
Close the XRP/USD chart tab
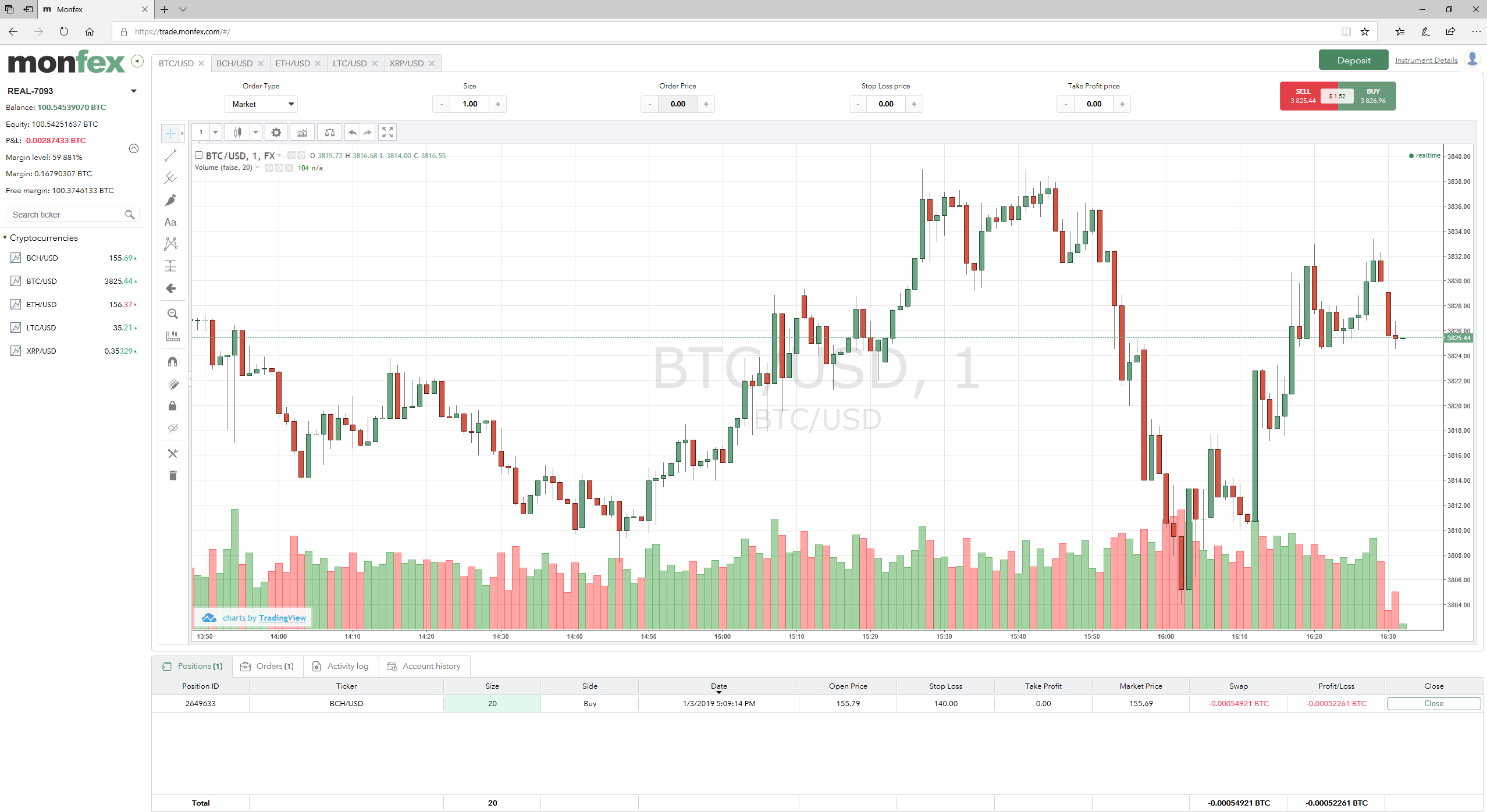[x=432, y=63]
